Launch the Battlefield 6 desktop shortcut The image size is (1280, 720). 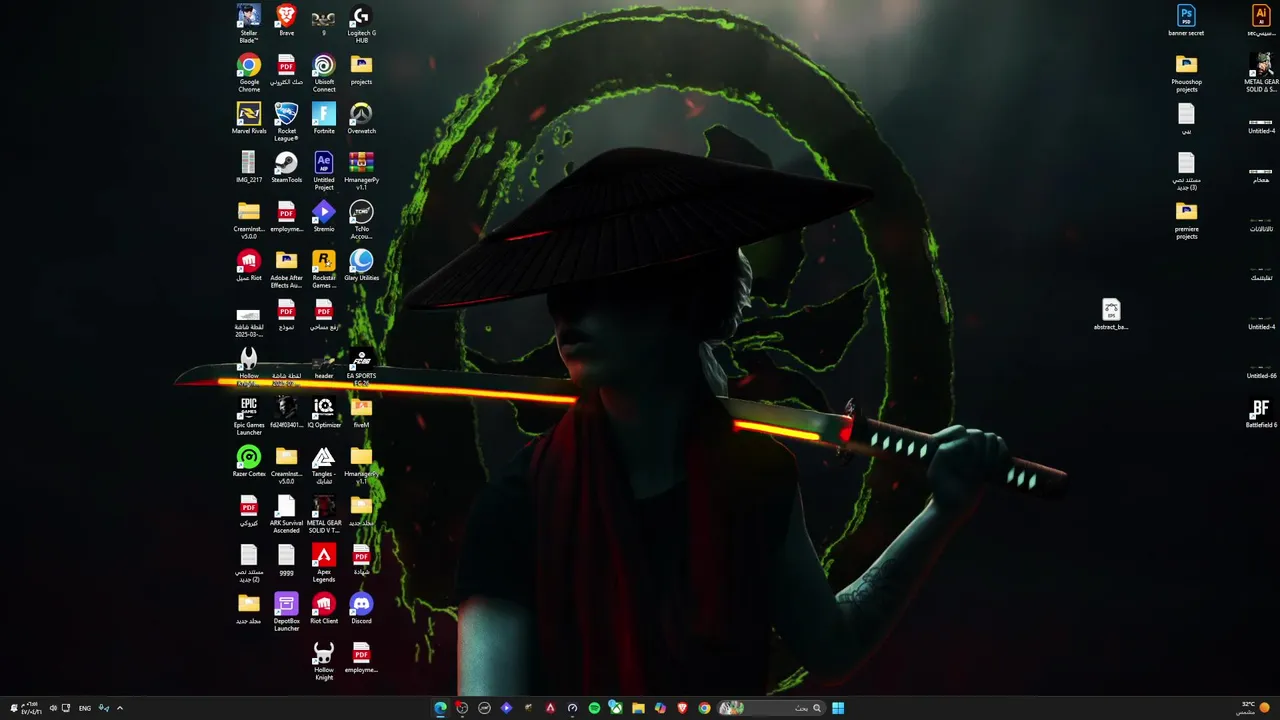1261,412
